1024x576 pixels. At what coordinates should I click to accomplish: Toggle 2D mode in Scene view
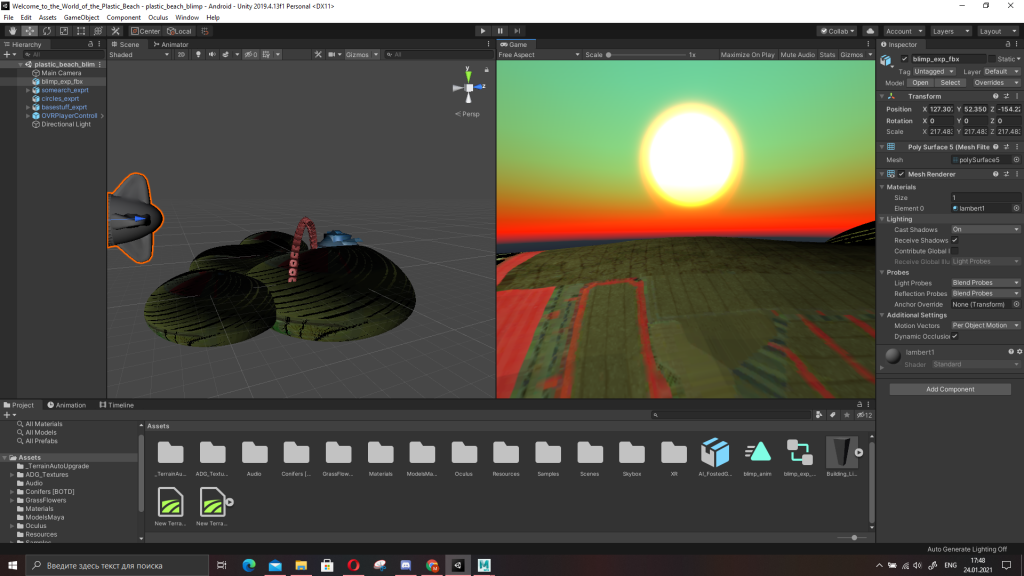[182, 55]
